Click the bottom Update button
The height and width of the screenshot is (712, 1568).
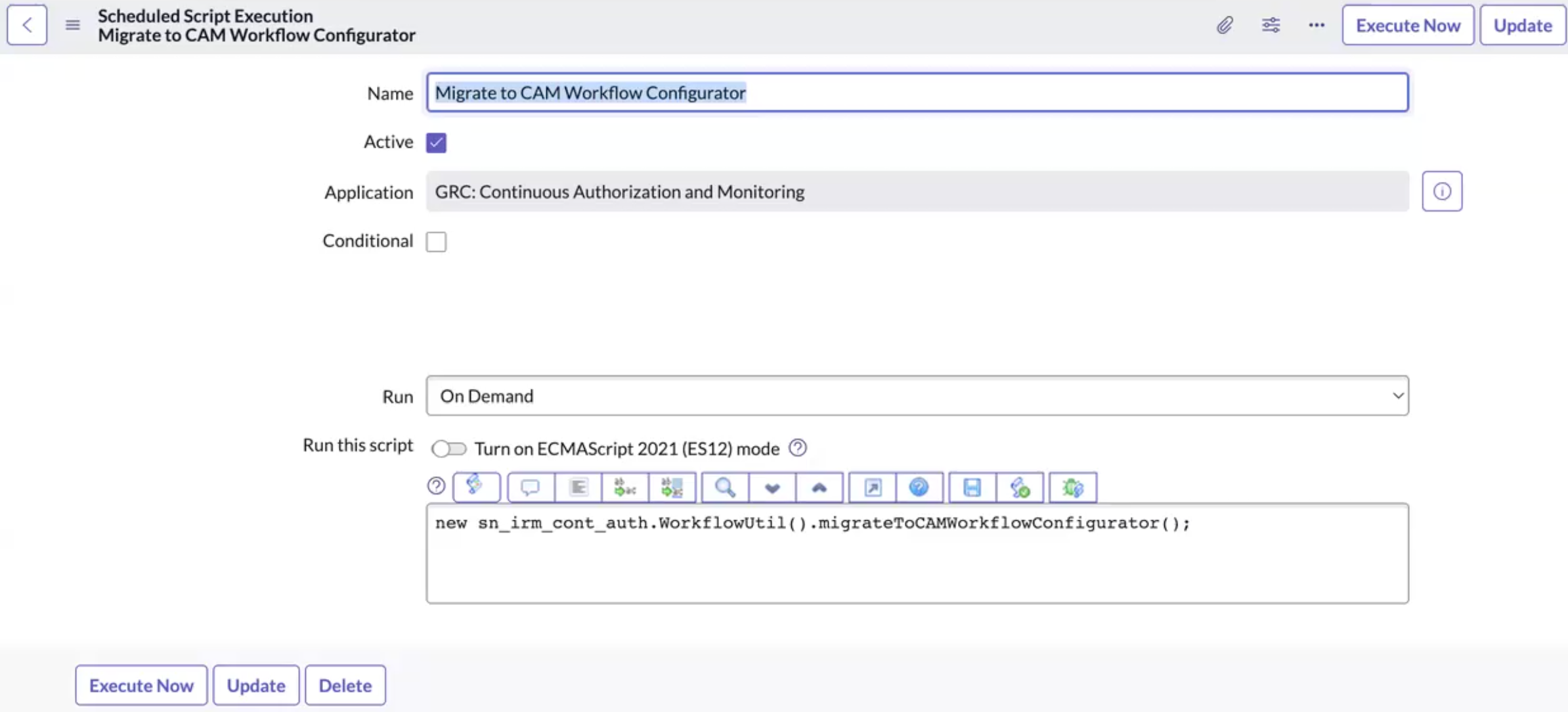point(256,685)
